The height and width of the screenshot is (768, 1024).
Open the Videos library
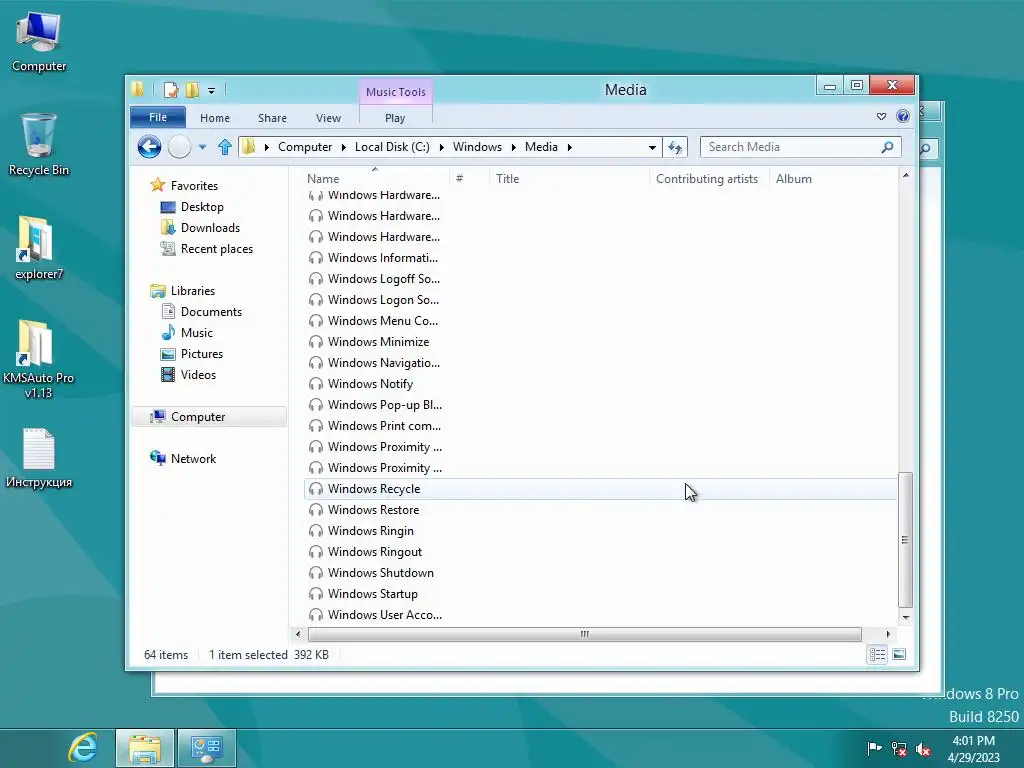point(198,375)
